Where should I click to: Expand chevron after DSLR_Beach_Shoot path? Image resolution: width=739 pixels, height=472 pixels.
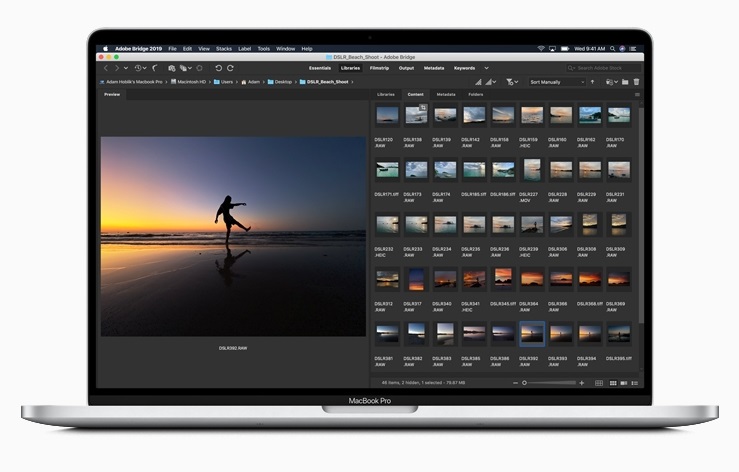coord(352,82)
